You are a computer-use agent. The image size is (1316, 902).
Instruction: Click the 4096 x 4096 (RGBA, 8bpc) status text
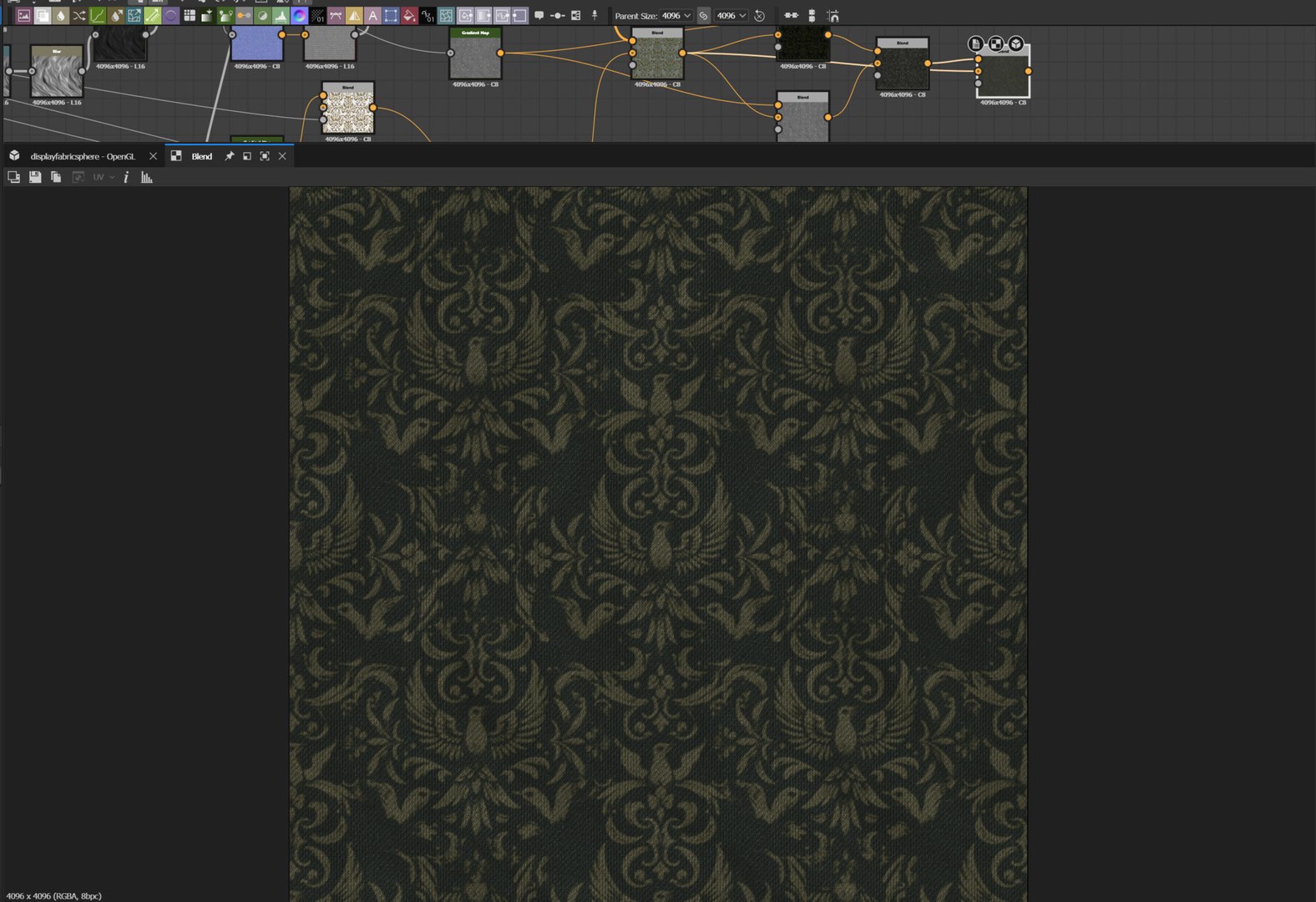(53, 896)
